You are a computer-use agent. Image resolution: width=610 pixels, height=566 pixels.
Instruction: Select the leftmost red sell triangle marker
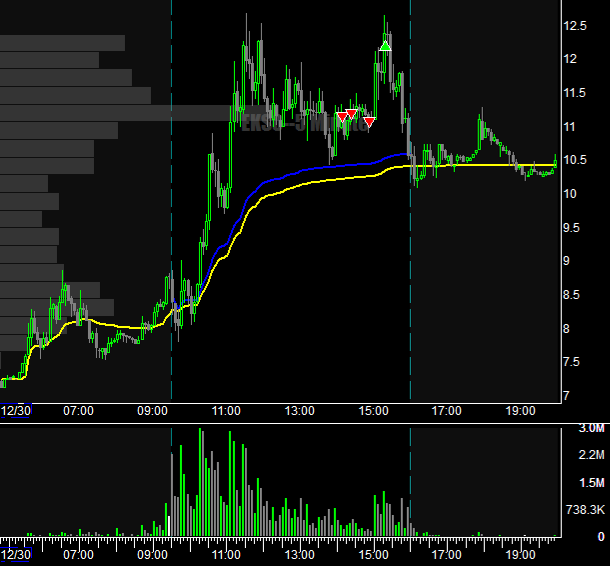tap(342, 116)
